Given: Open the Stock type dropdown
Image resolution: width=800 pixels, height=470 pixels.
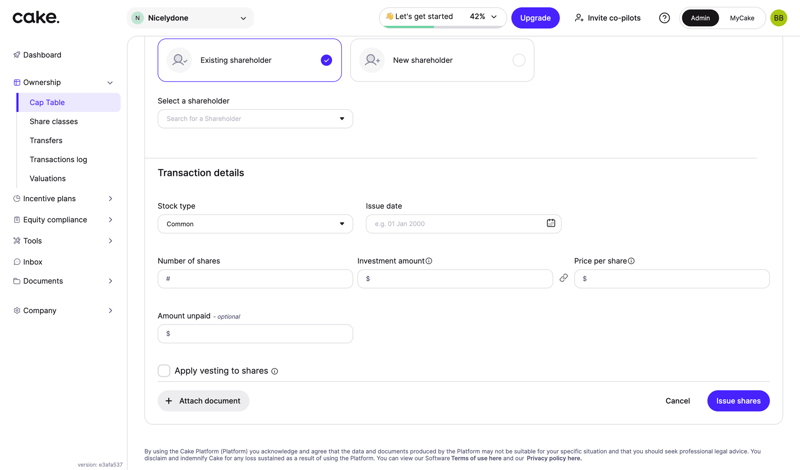Looking at the screenshot, I should coord(255,224).
